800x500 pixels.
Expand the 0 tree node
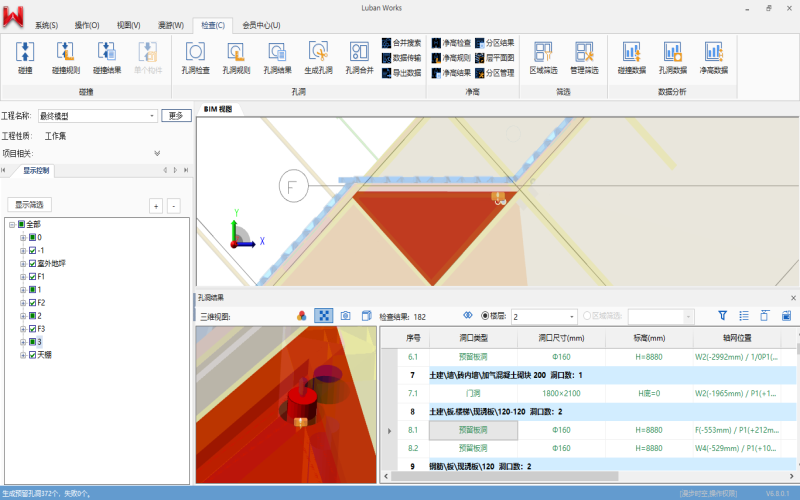(x=23, y=237)
